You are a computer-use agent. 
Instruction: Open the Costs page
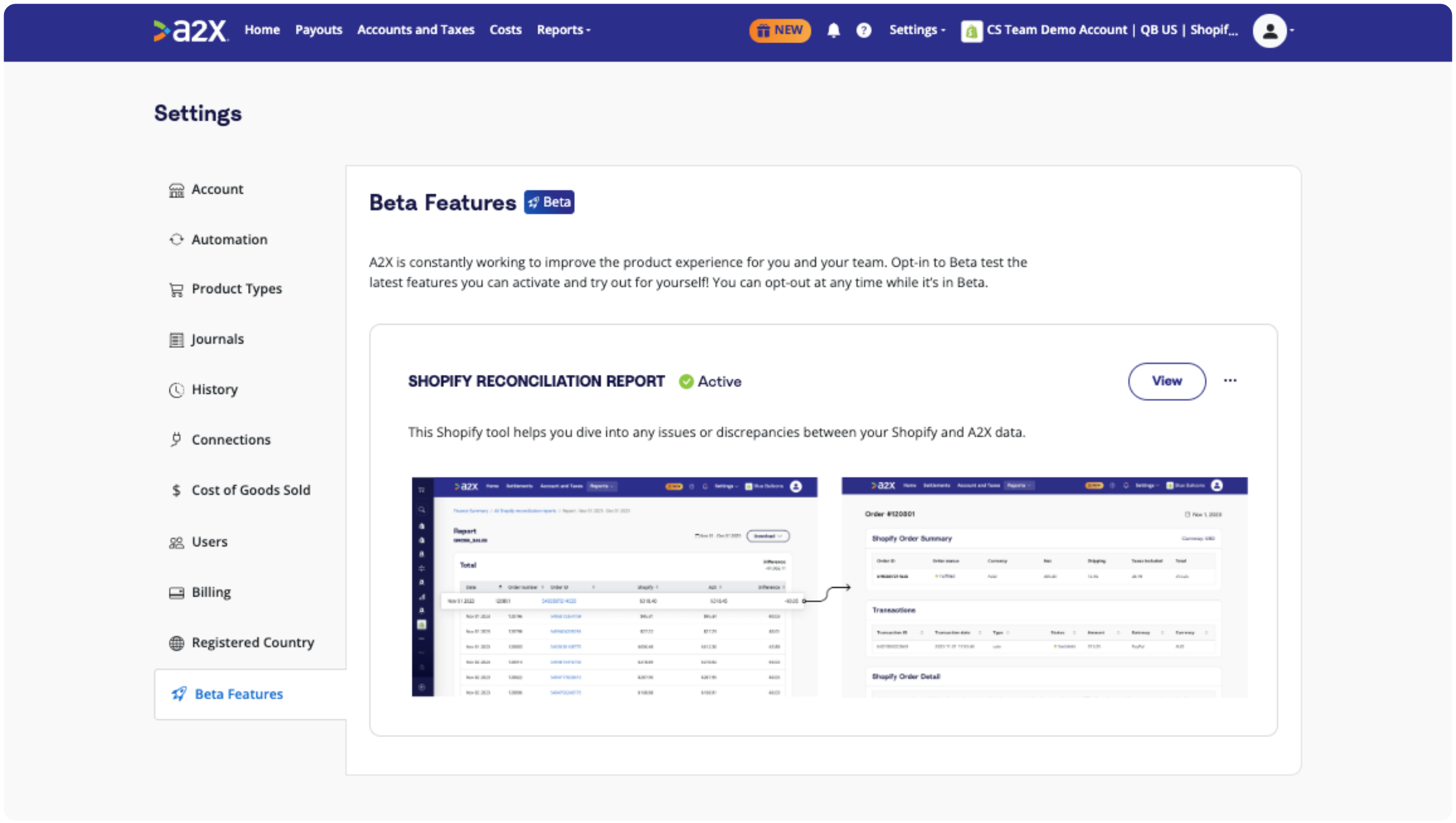click(x=505, y=30)
